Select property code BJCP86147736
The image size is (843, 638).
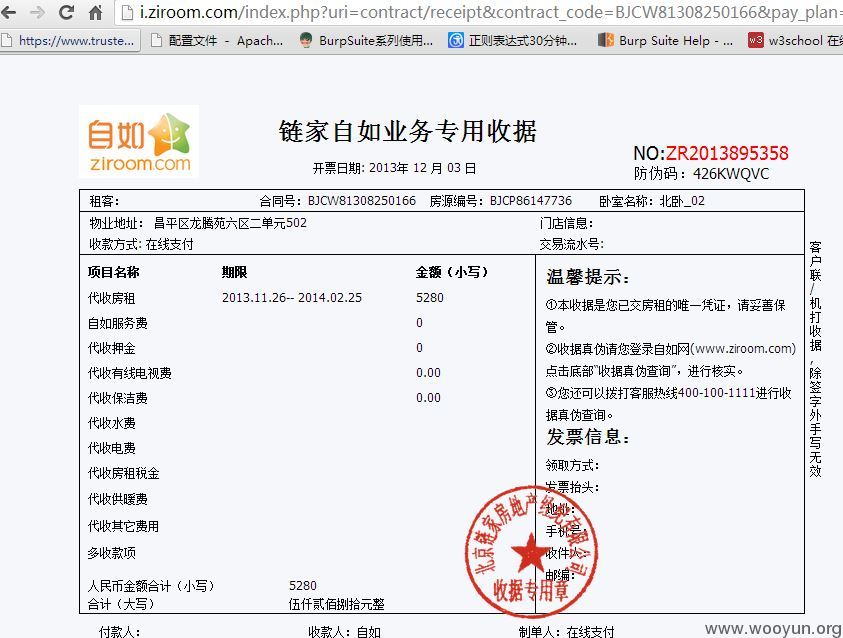click(x=531, y=201)
